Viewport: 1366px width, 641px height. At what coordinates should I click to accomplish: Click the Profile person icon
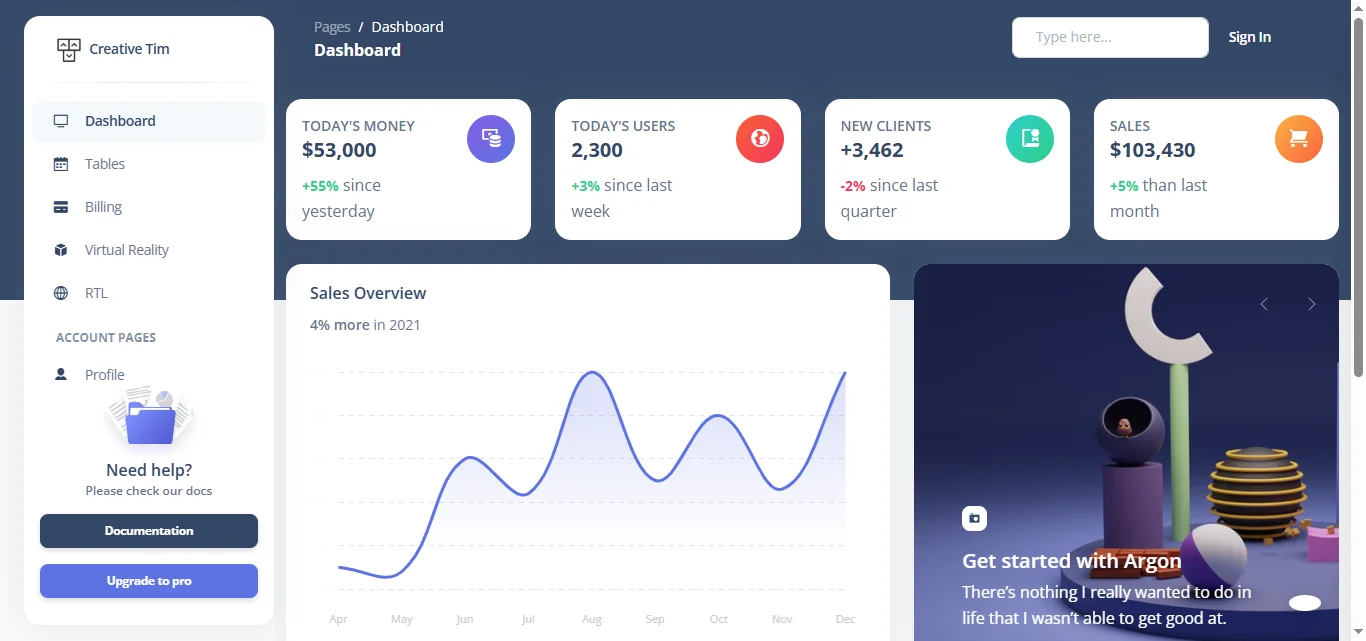tap(60, 374)
